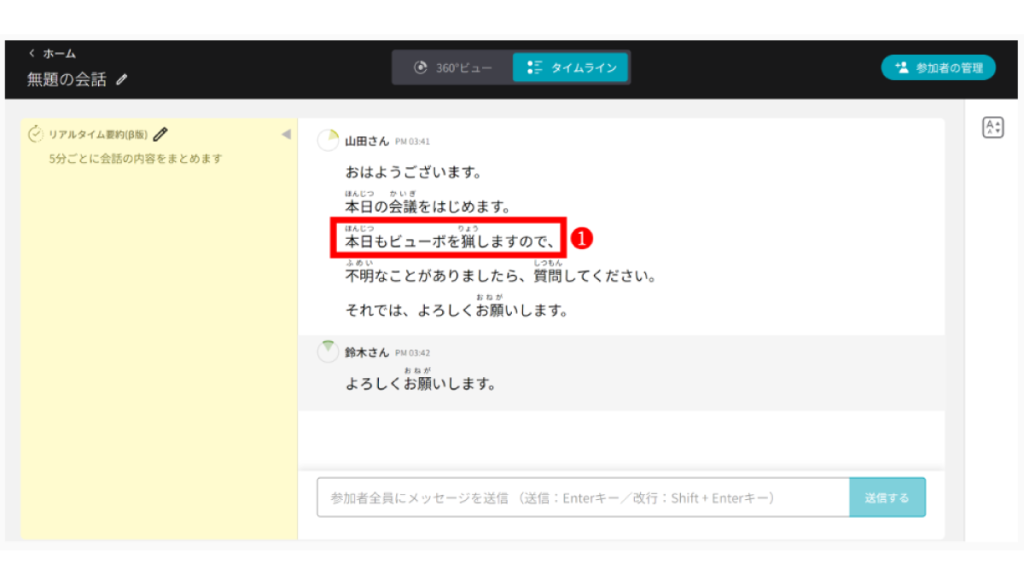Click the pencil icon beside リアルタイム要約(β版)
The image size is (1024, 576).
click(x=160, y=134)
